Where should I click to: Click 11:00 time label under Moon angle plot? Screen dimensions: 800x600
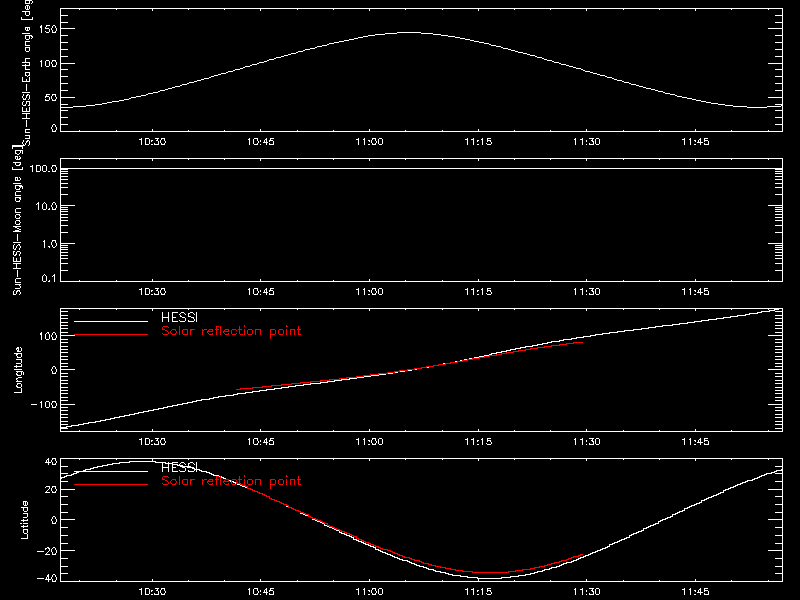point(369,291)
